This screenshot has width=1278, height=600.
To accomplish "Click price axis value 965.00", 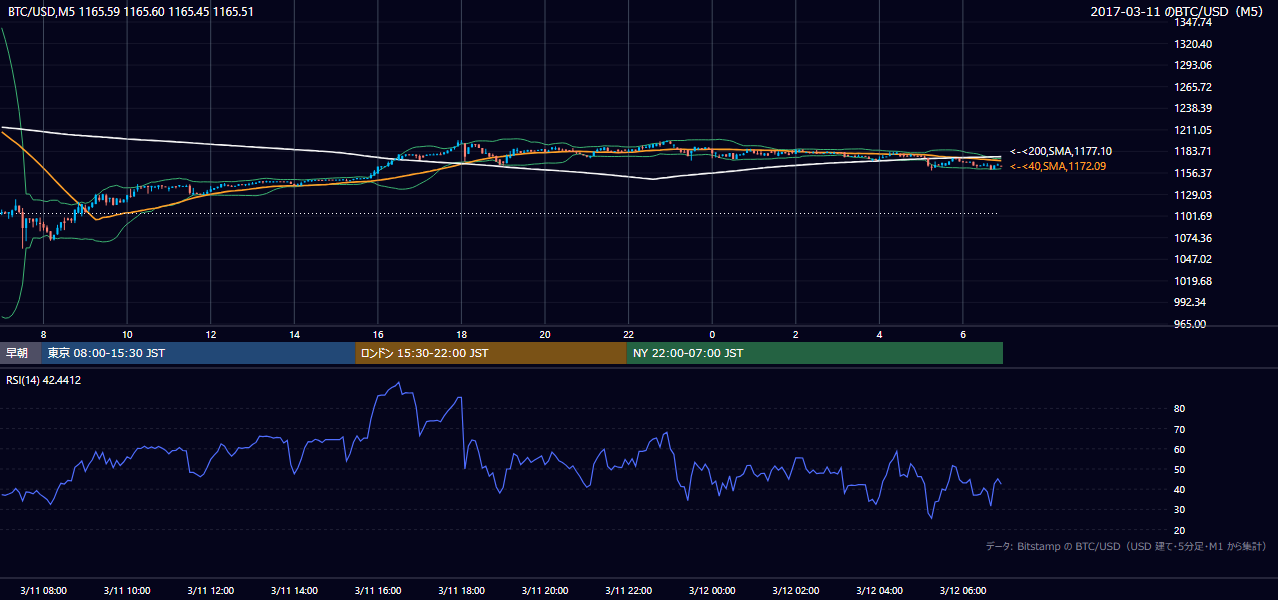I will [1192, 324].
